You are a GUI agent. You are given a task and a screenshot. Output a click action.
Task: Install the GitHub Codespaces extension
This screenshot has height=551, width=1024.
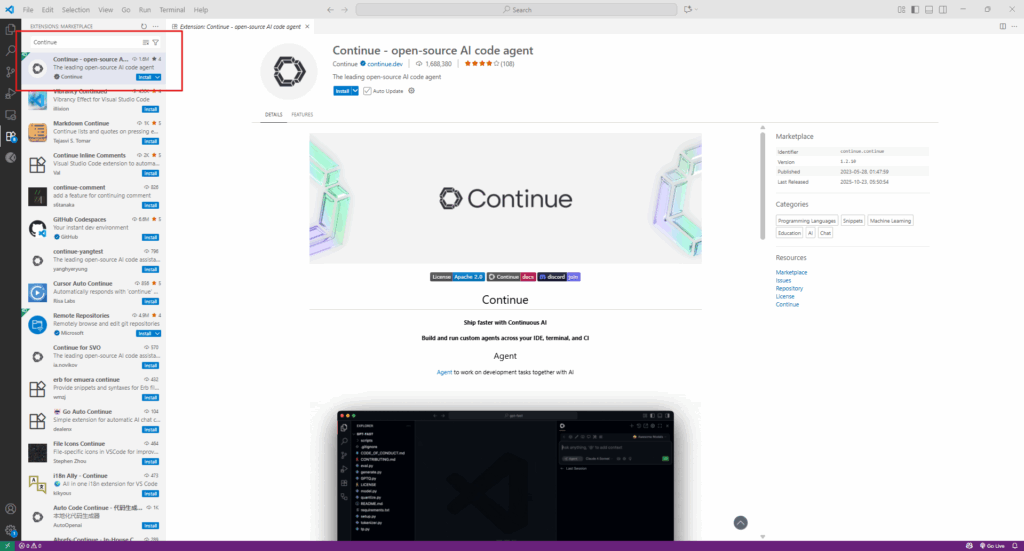pyautogui.click(x=151, y=238)
